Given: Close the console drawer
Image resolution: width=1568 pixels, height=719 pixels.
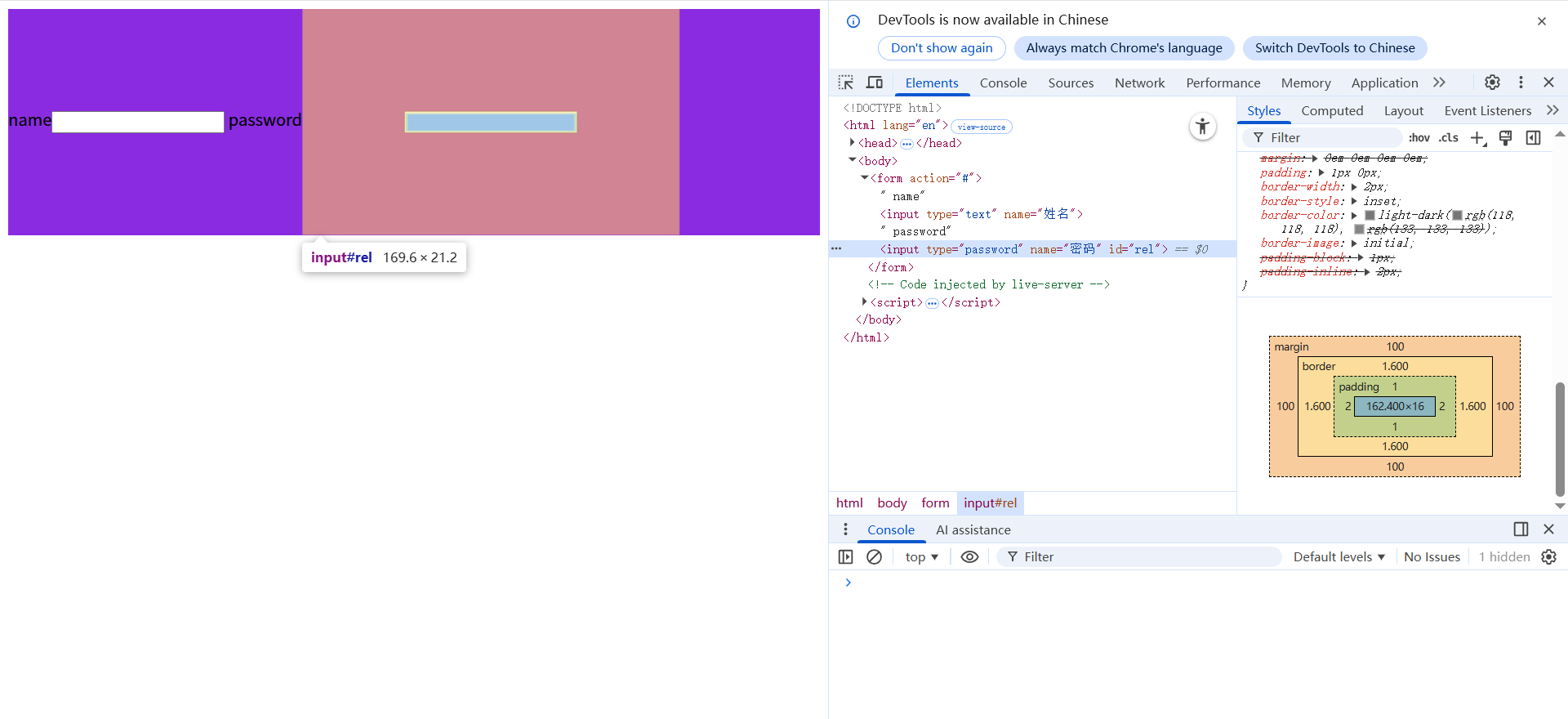Looking at the screenshot, I should pyautogui.click(x=1548, y=529).
